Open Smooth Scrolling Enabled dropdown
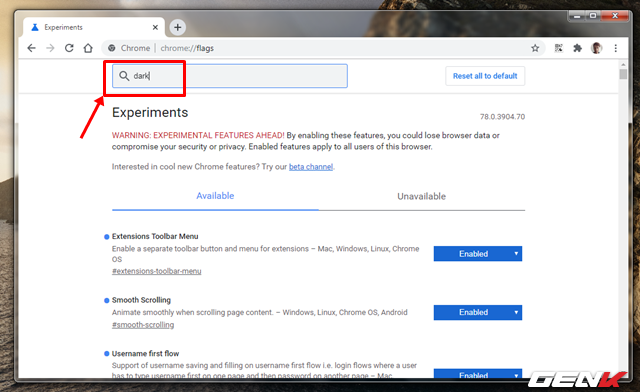The height and width of the screenshot is (392, 640). tap(478, 312)
